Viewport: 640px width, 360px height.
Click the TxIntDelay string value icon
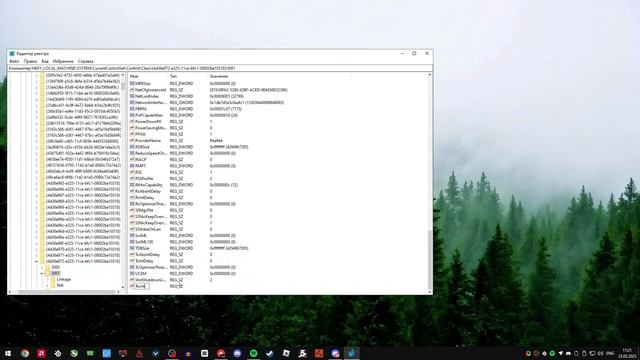132,261
